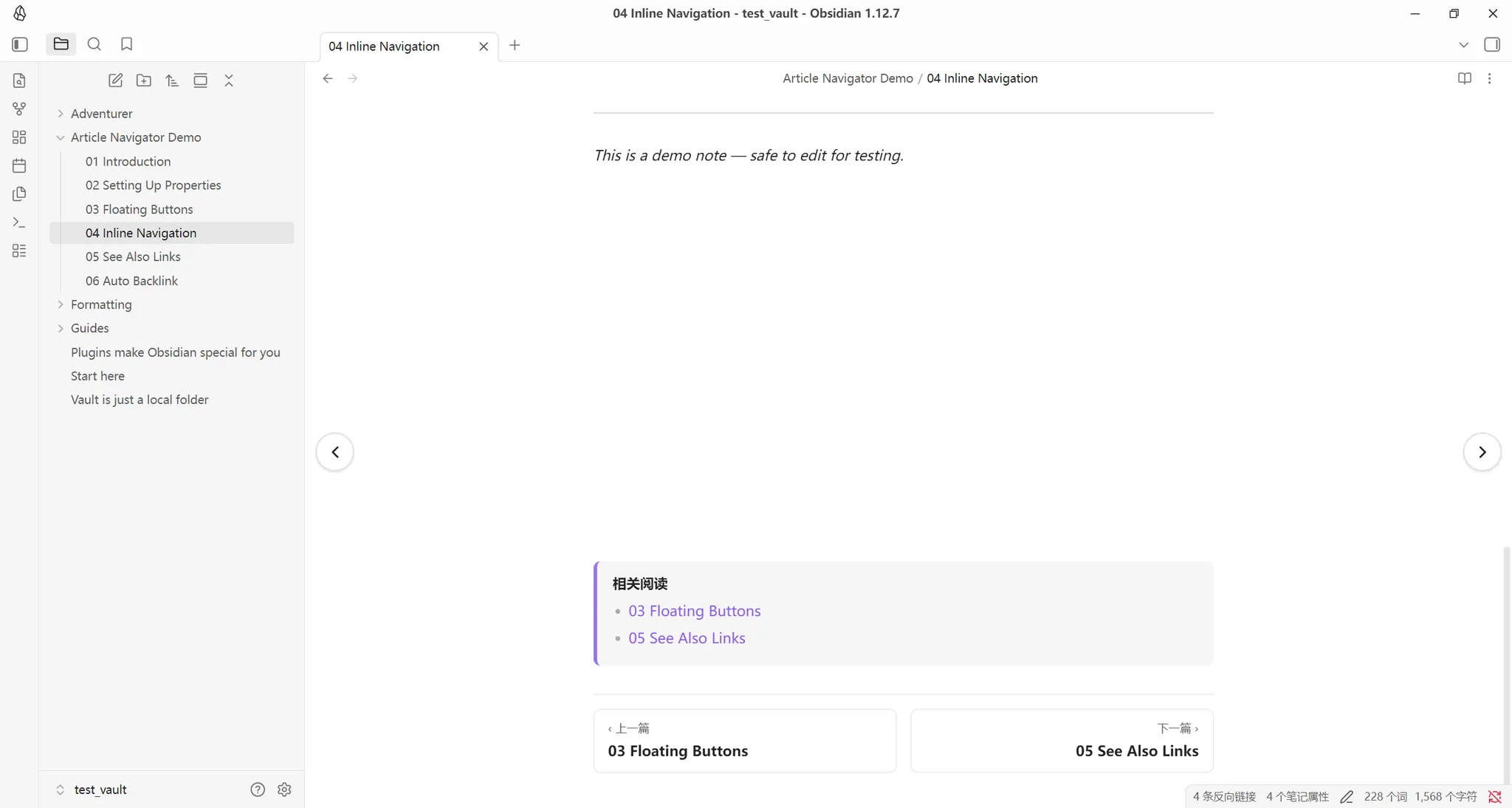Viewport: 1512px width, 808px height.
Task: Open the tab list dropdown arrow
Action: (1463, 45)
